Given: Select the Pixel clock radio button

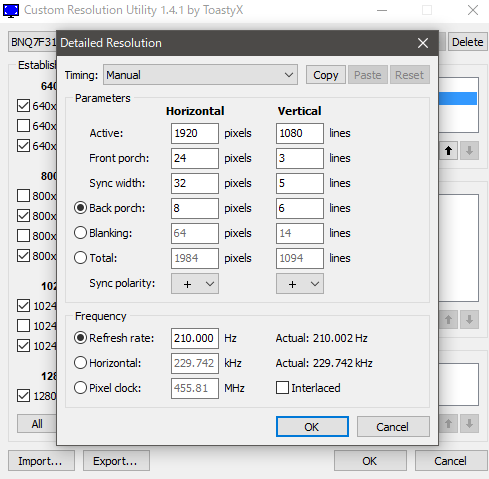Looking at the screenshot, I should (80, 388).
